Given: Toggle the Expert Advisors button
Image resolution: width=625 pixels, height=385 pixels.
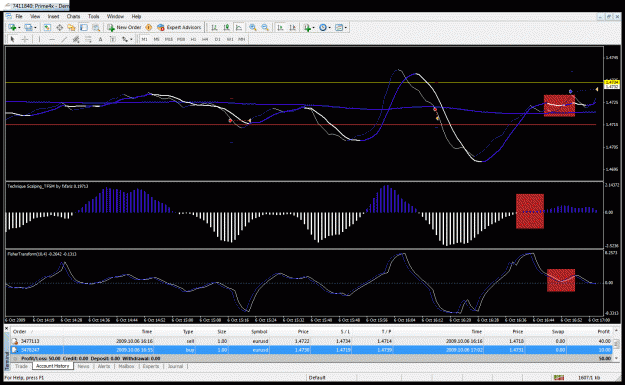Looking at the screenshot, I should (179, 28).
